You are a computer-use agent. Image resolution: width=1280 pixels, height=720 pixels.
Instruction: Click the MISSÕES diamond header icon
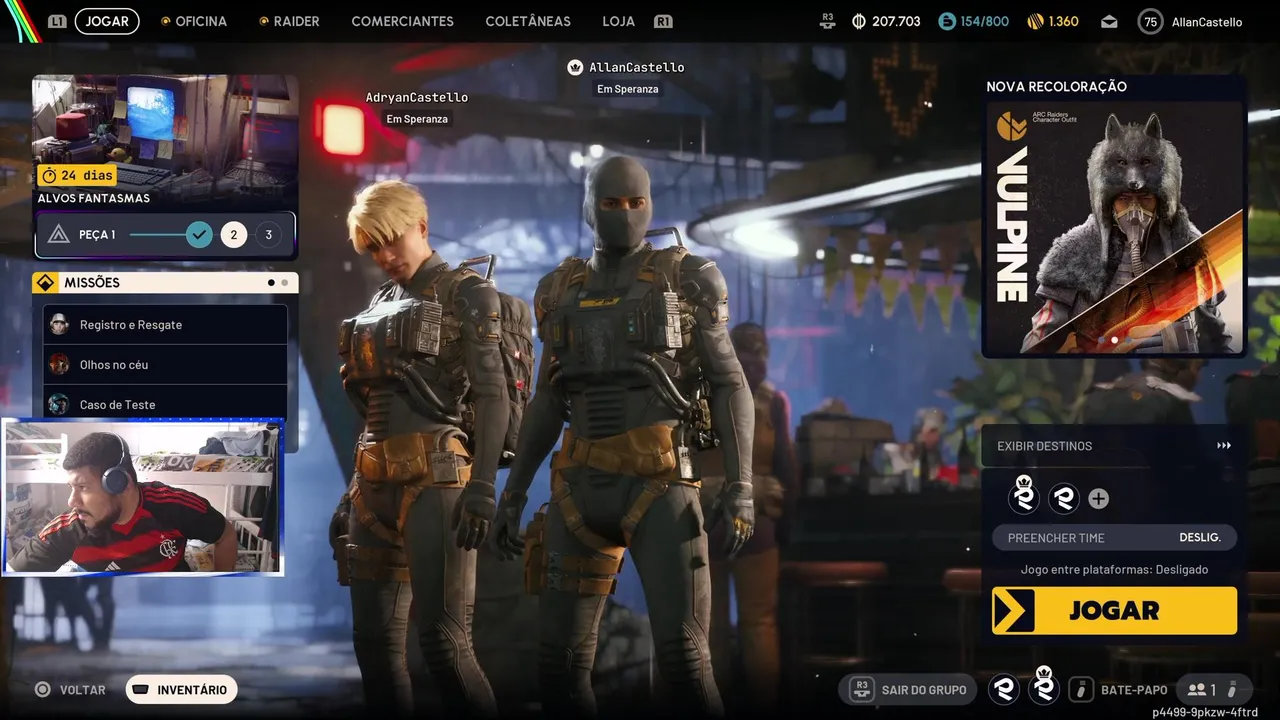45,283
